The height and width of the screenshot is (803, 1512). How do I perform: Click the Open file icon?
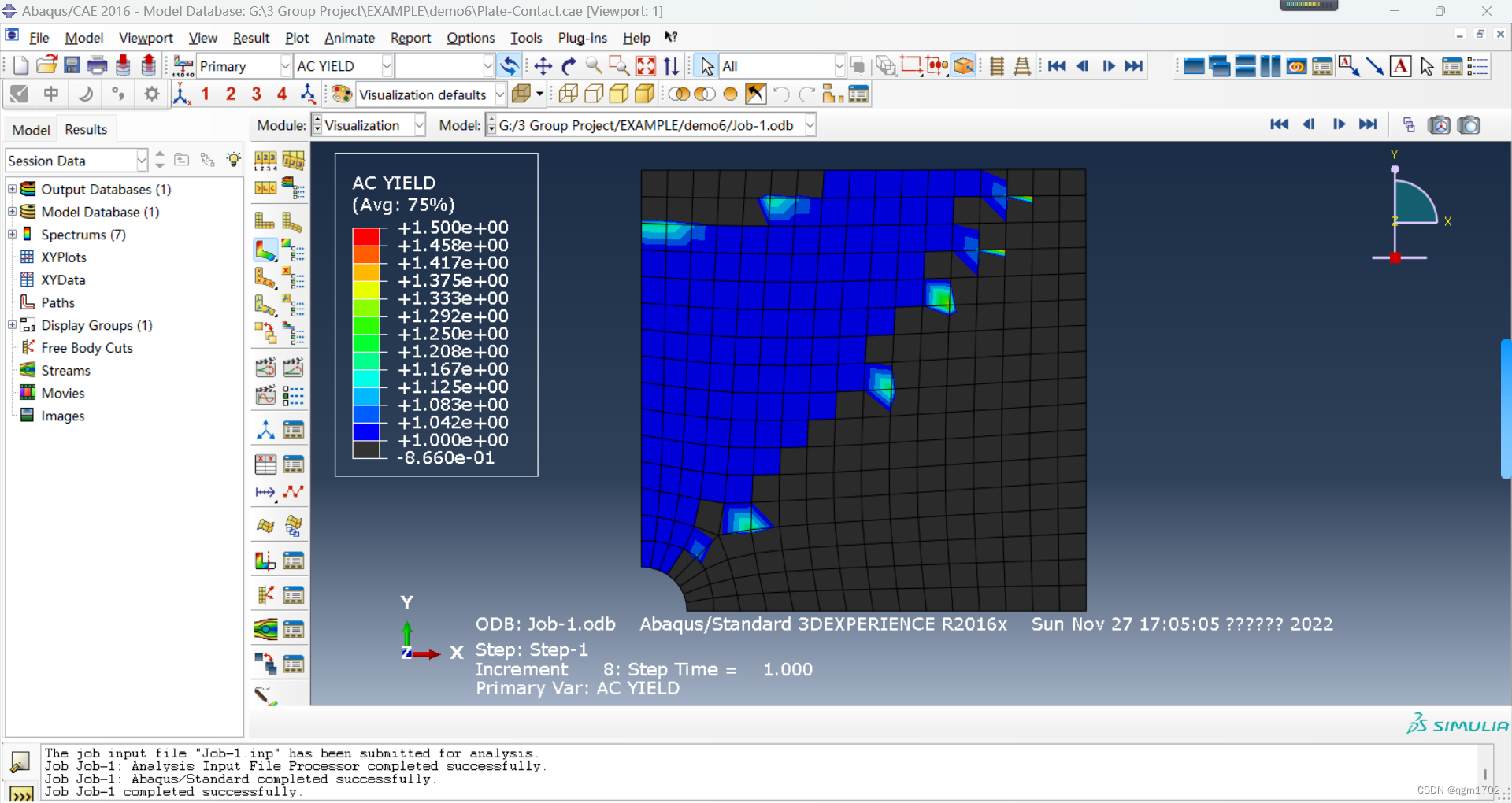pos(46,66)
